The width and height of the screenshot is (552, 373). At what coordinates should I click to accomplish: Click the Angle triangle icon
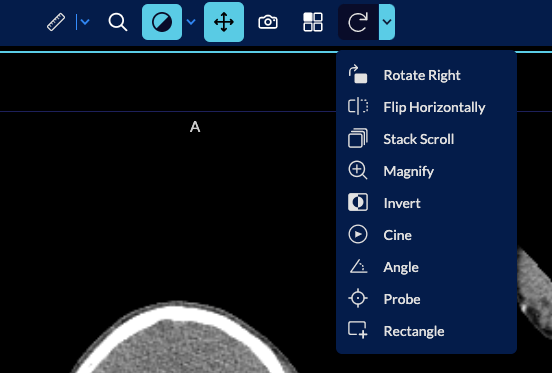point(358,266)
